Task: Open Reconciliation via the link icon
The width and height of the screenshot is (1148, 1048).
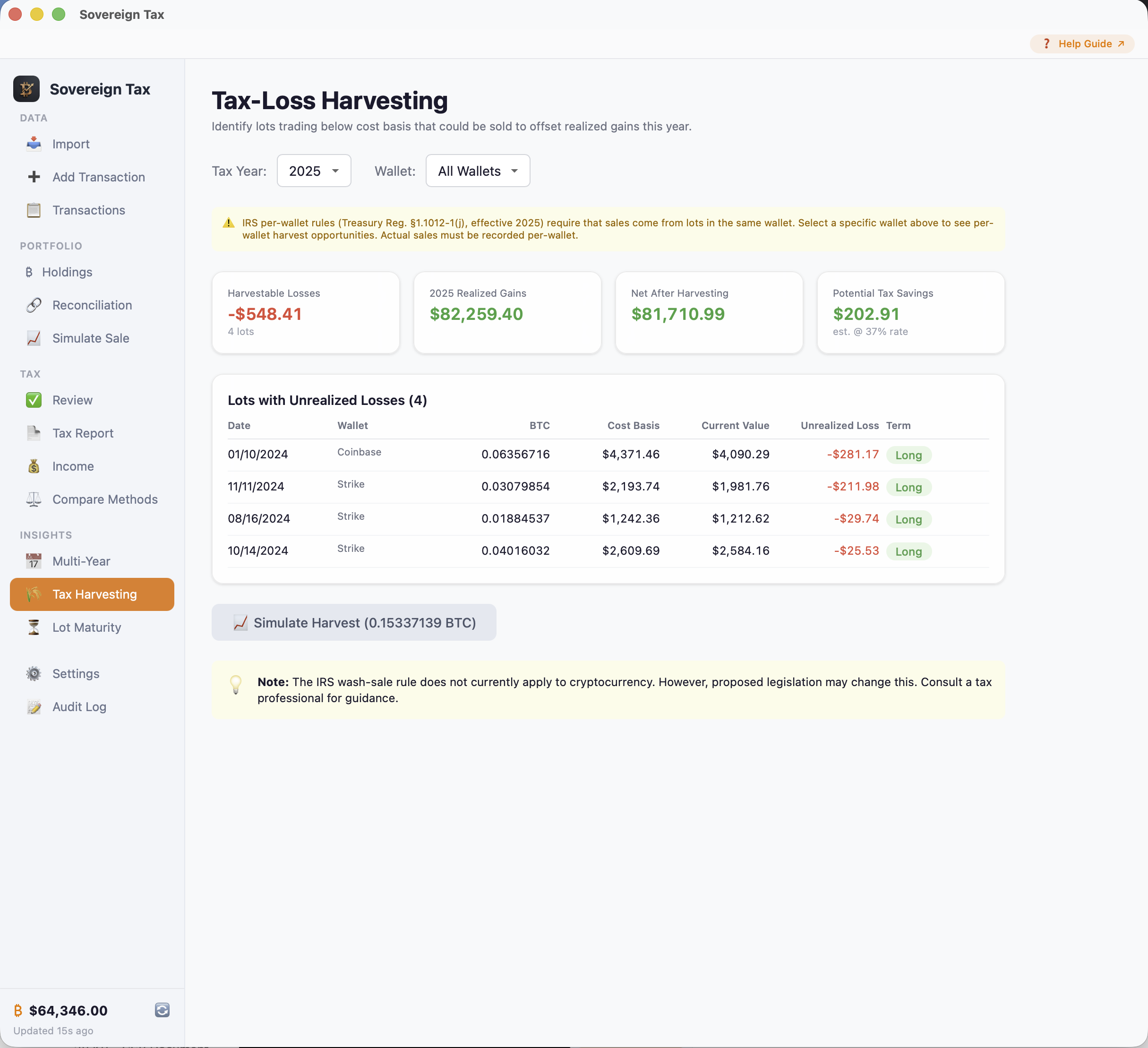Action: pyautogui.click(x=34, y=305)
